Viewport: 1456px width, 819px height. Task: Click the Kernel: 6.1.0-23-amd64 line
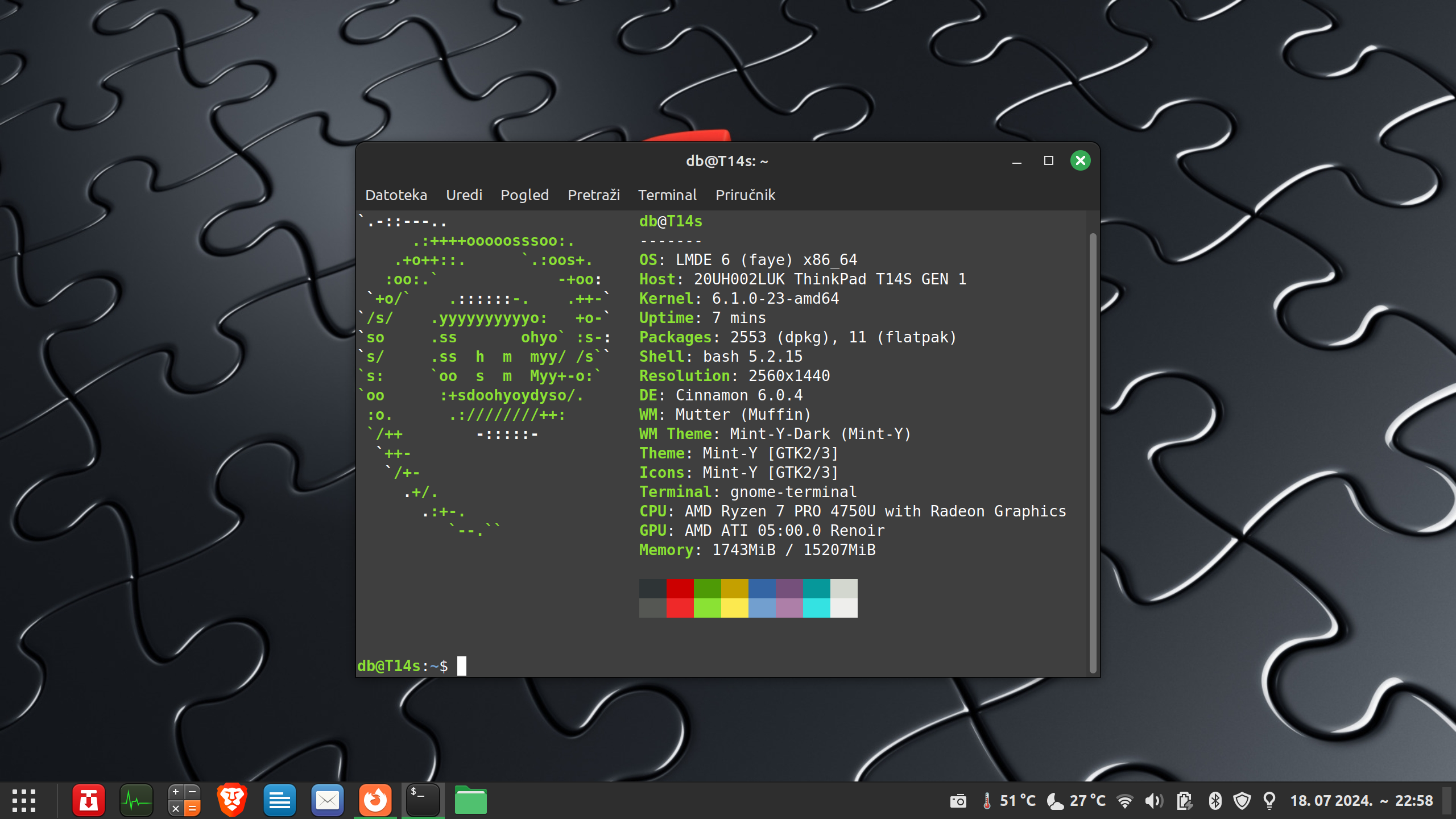(739, 299)
